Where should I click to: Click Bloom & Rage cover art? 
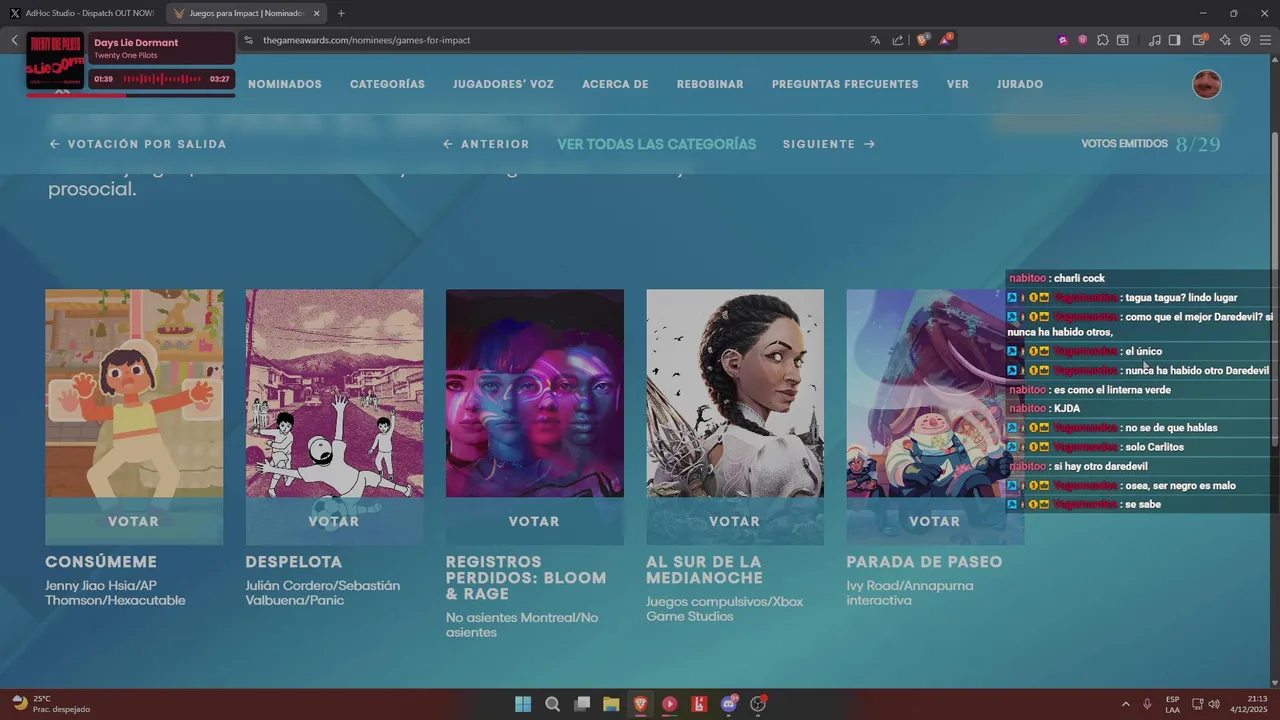pos(535,393)
